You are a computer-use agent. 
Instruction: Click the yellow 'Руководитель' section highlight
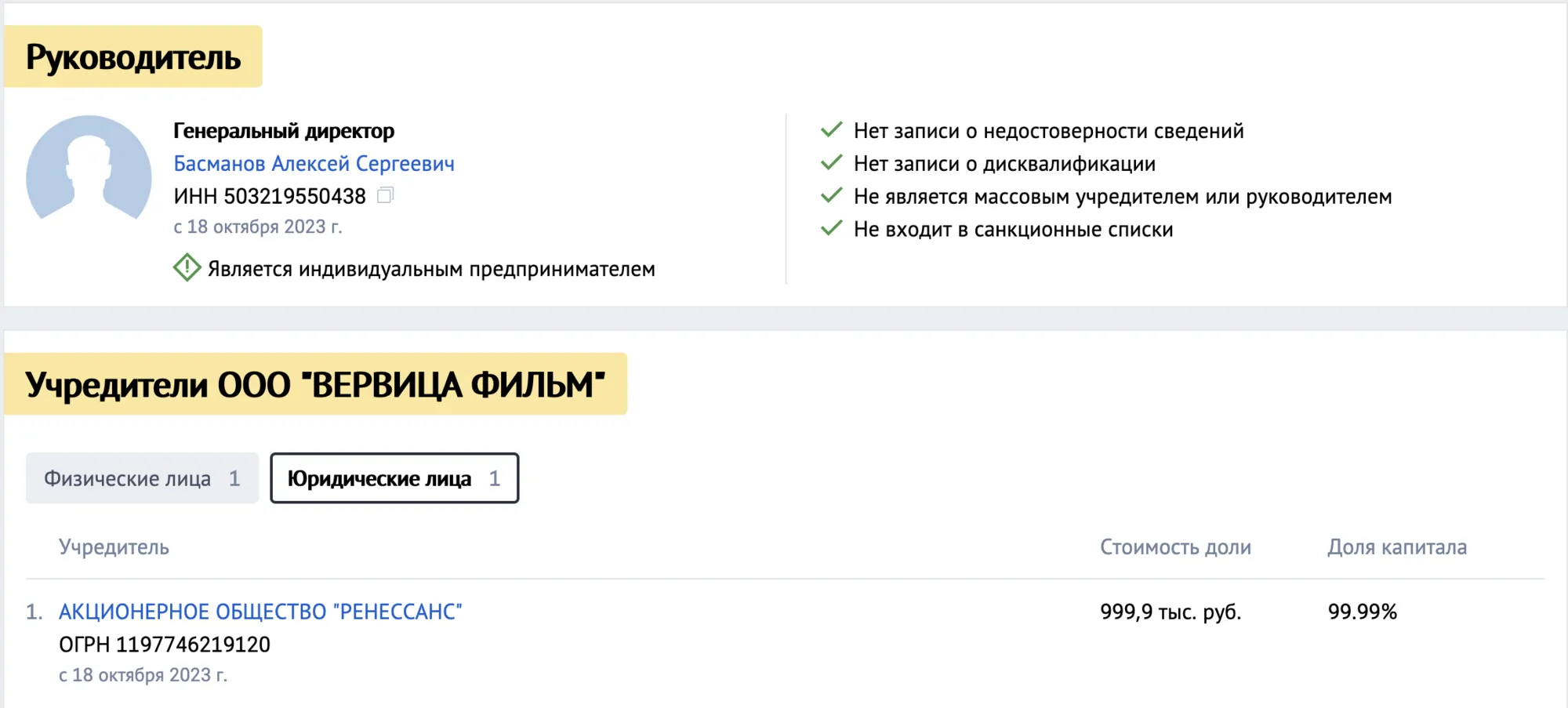pyautogui.click(x=133, y=56)
